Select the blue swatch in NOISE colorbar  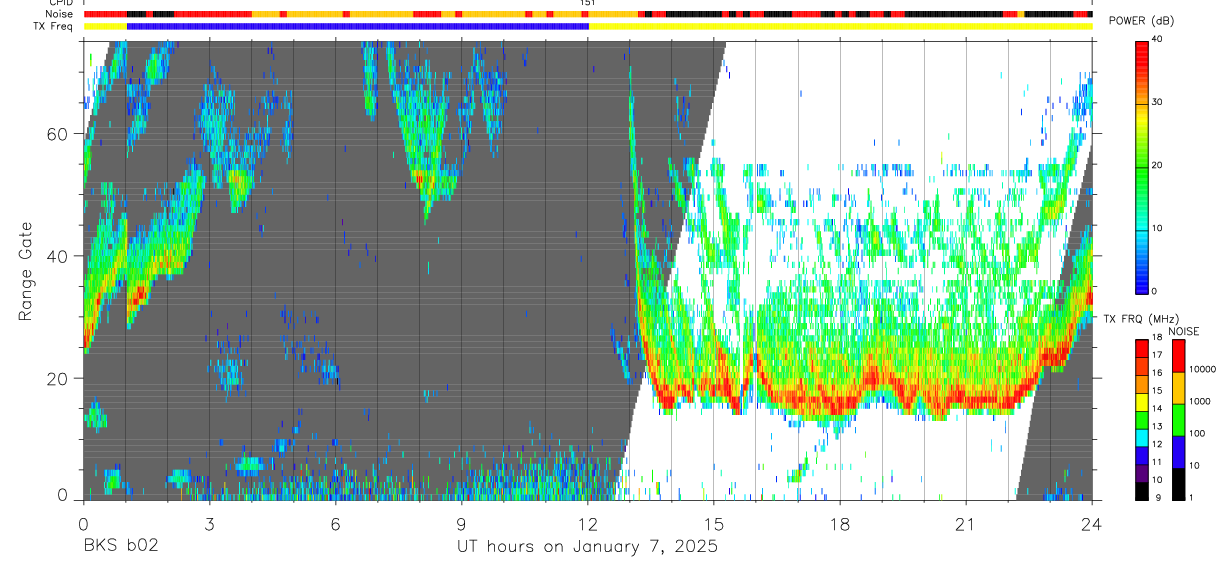pos(1178,452)
